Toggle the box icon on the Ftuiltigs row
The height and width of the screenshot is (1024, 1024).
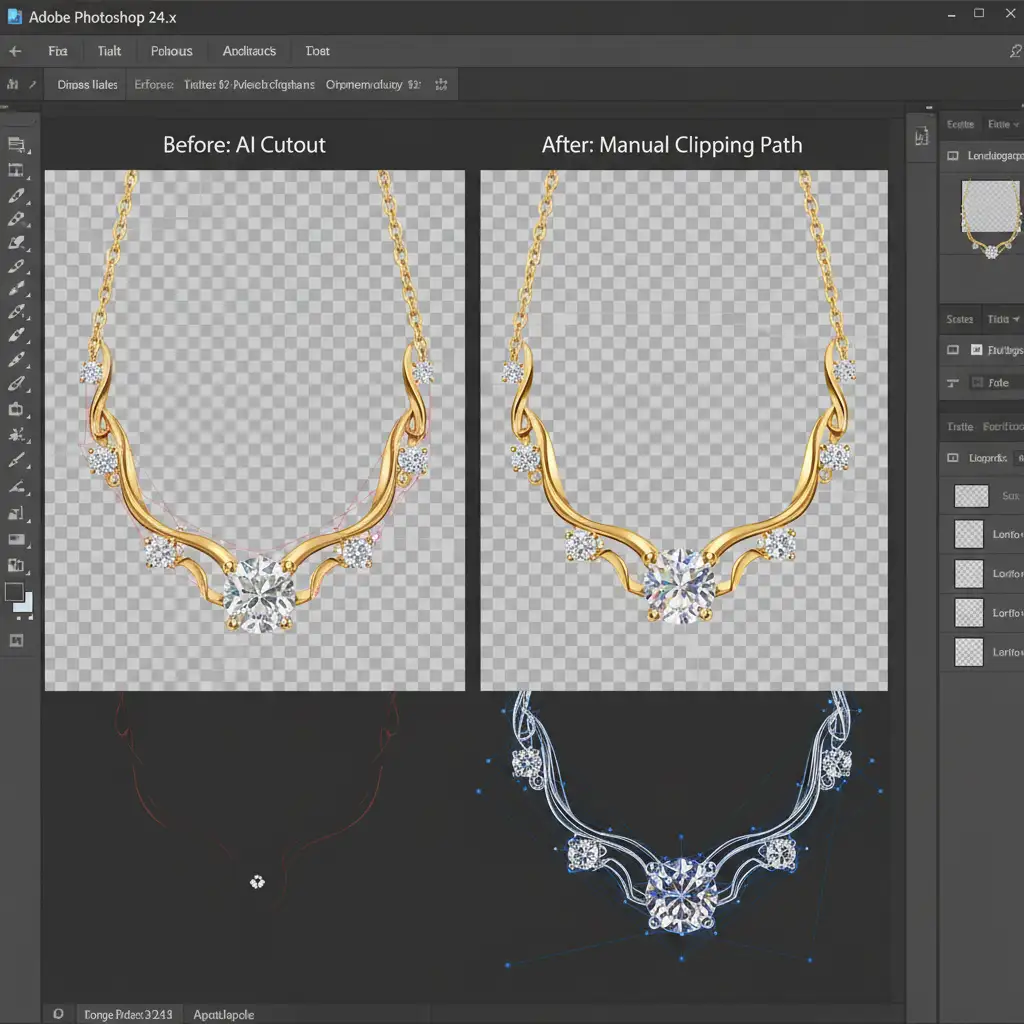(x=952, y=350)
